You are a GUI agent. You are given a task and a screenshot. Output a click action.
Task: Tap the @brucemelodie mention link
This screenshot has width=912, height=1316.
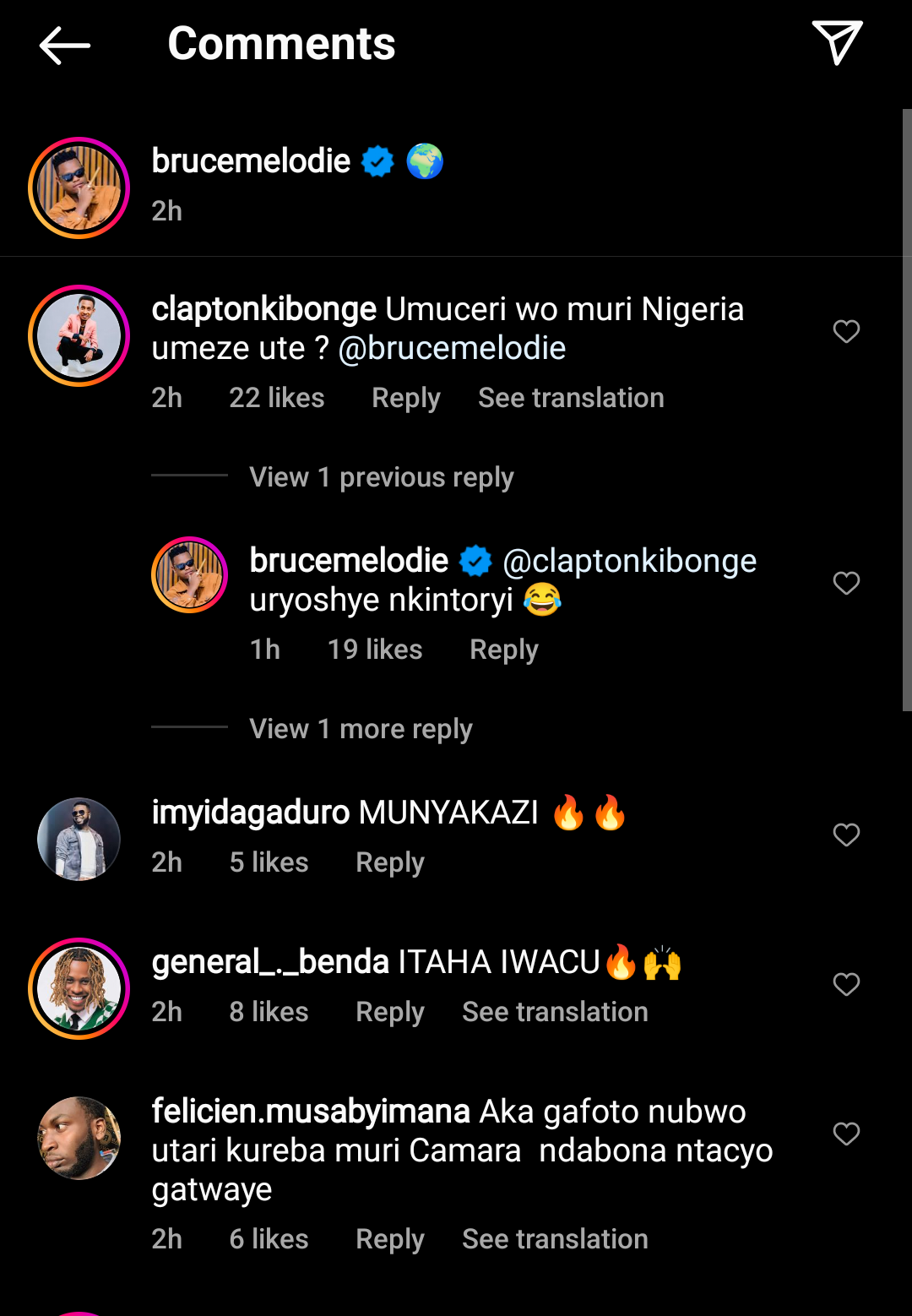pyautogui.click(x=452, y=348)
